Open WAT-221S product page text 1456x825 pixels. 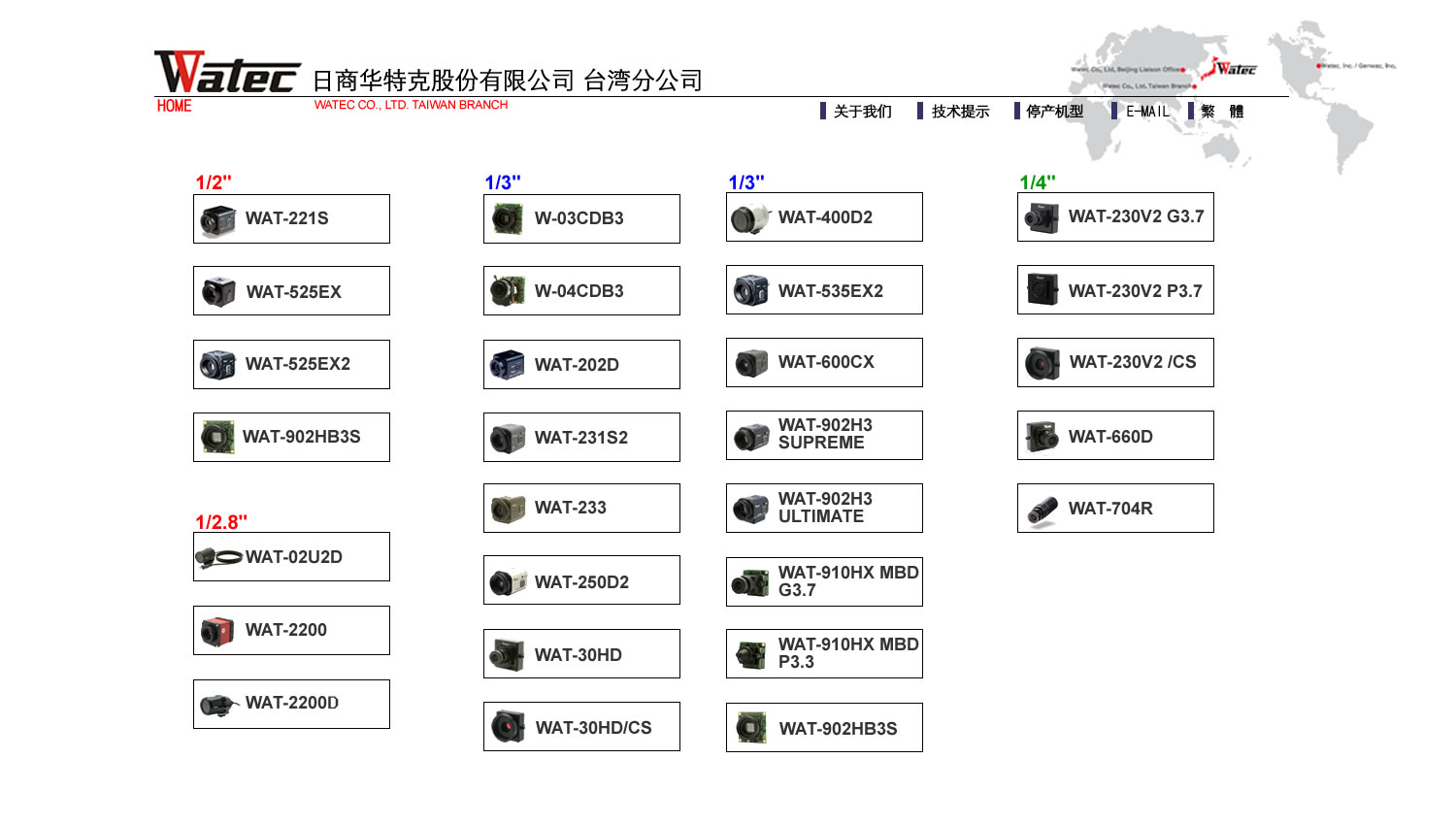point(286,218)
